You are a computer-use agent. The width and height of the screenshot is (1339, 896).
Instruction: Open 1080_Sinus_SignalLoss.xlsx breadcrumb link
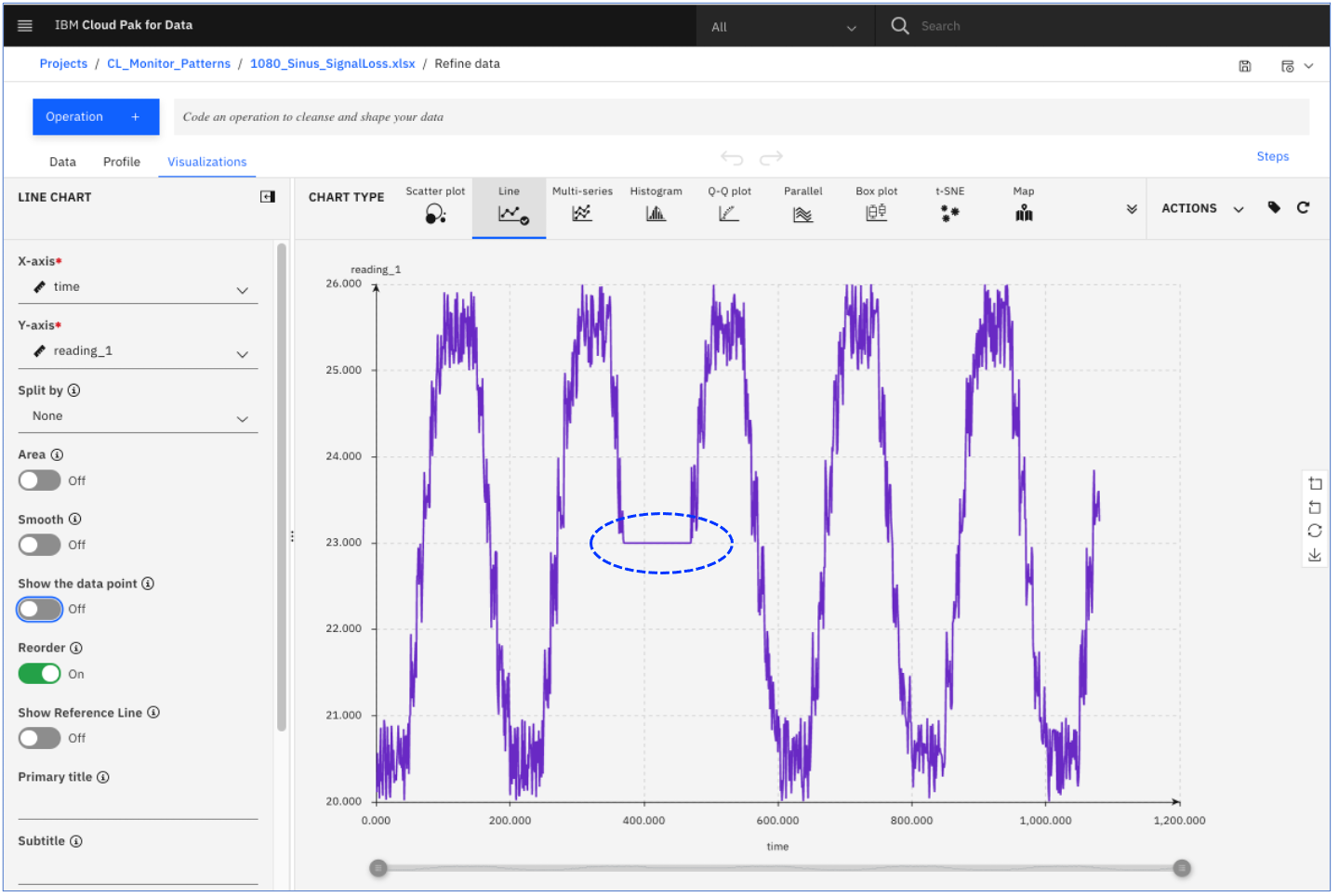[x=332, y=64]
